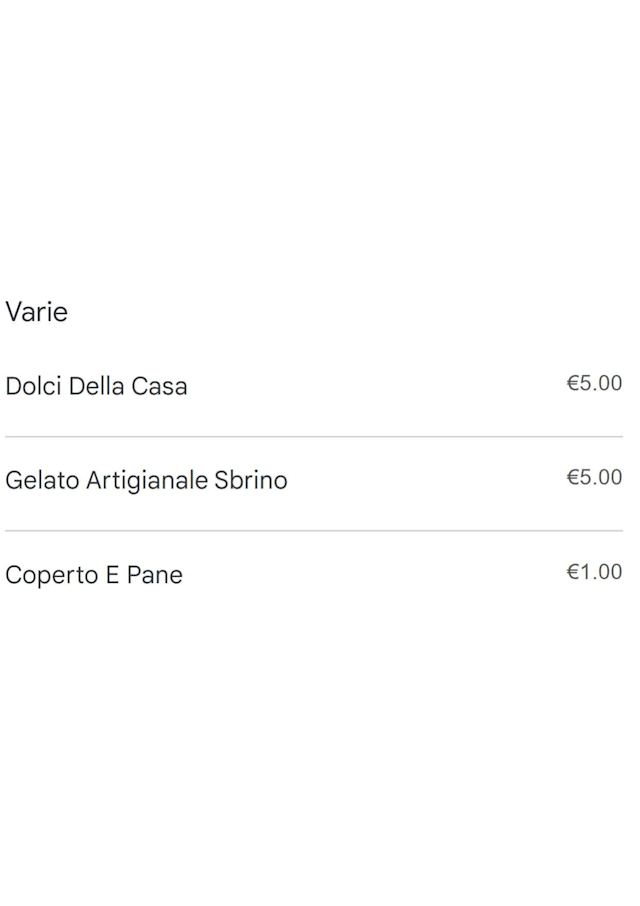Select the Dolci Della Casa item
The image size is (640, 906).
coord(96,386)
